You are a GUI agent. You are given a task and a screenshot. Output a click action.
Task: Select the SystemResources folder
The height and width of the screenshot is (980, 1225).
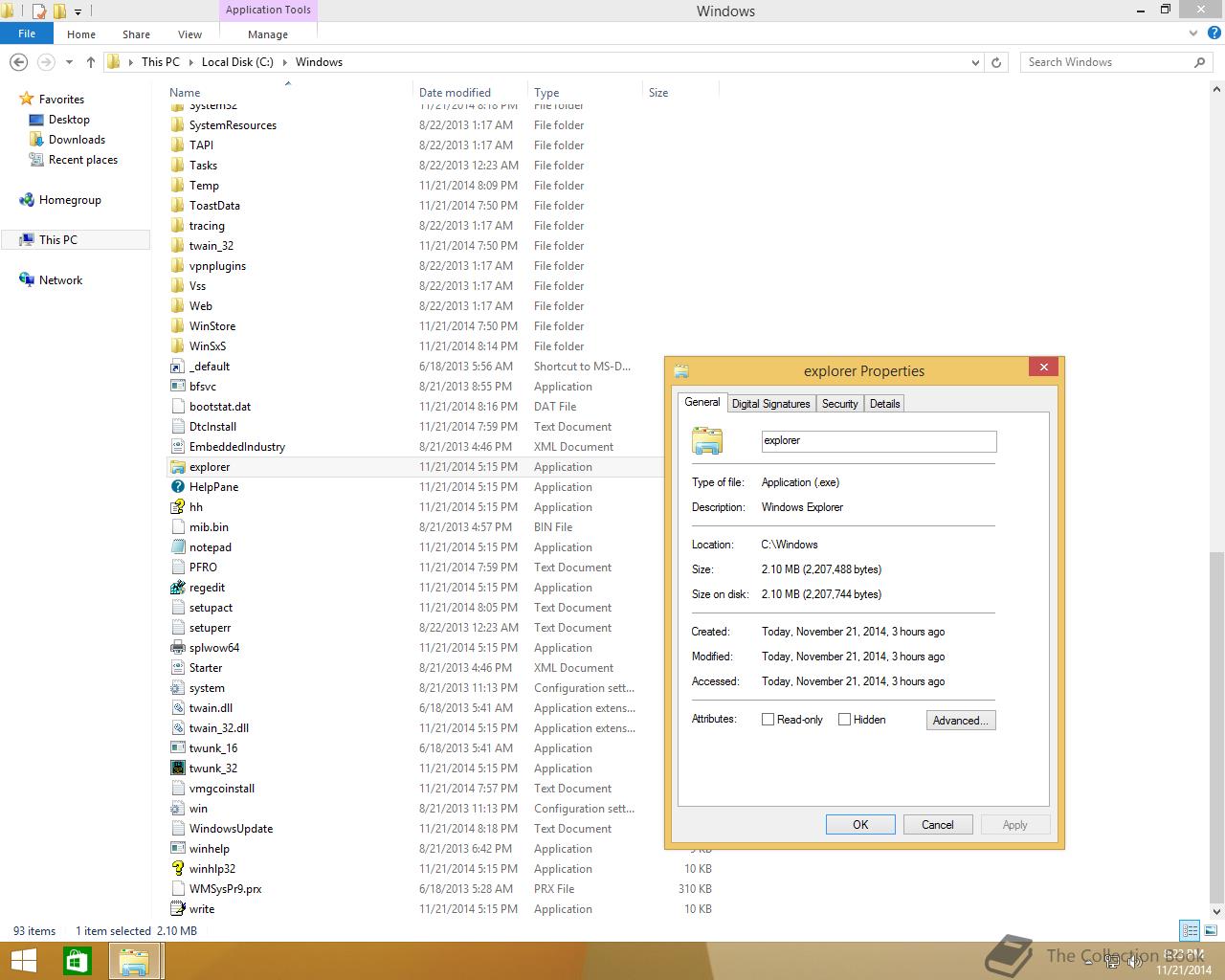point(233,125)
